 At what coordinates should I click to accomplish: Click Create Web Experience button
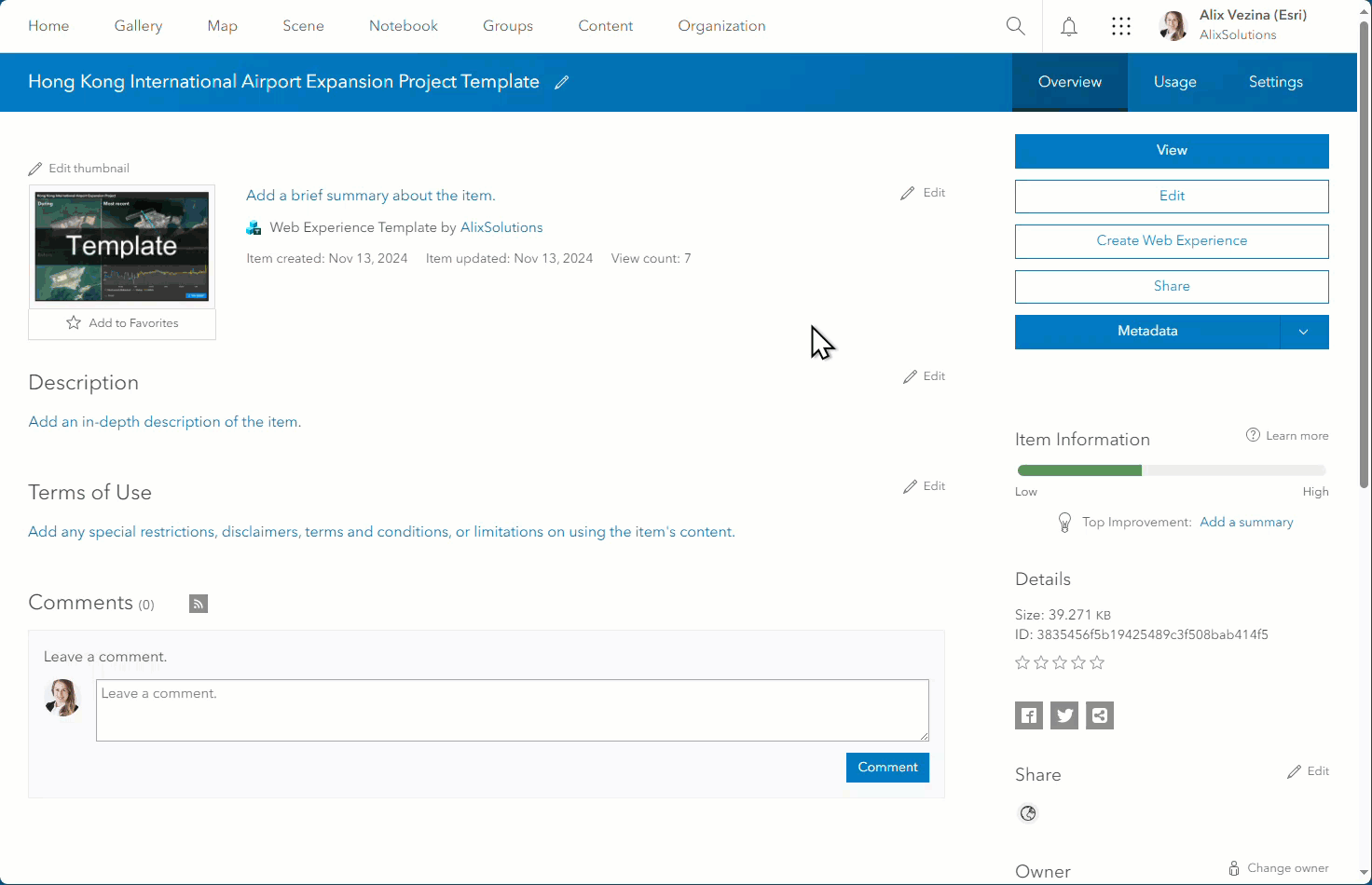1172,241
